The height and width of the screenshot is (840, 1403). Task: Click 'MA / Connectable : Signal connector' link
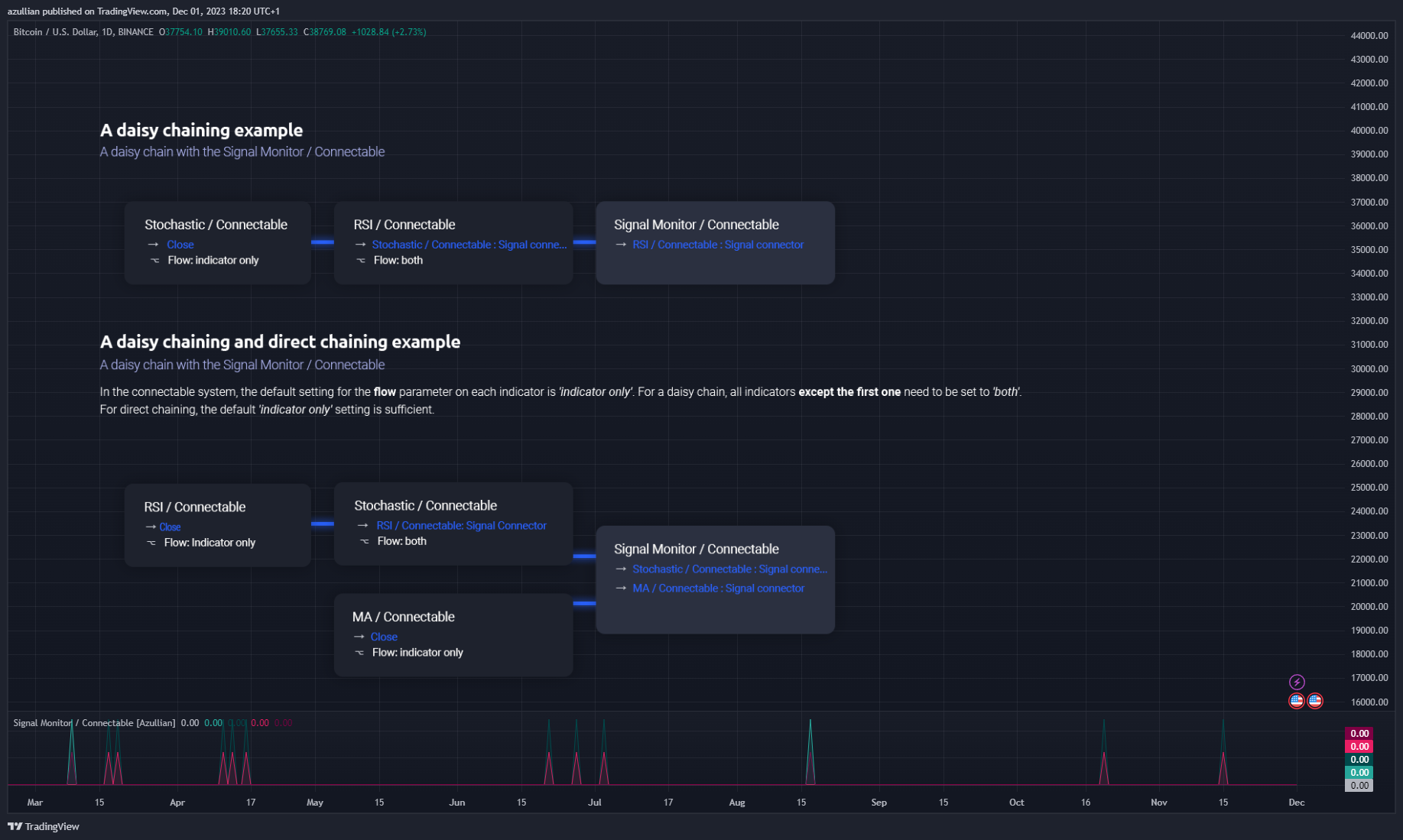tap(719, 589)
